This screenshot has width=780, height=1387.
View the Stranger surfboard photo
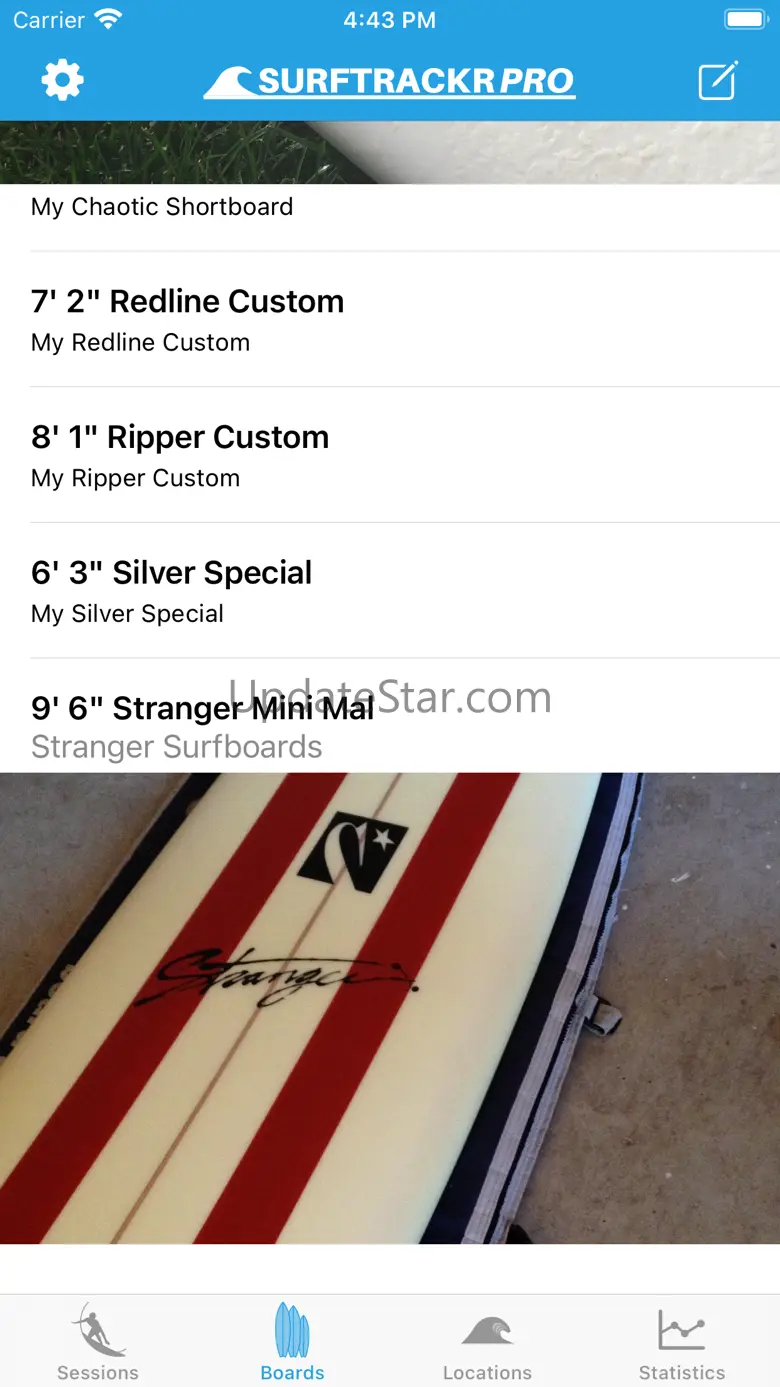coord(390,1008)
